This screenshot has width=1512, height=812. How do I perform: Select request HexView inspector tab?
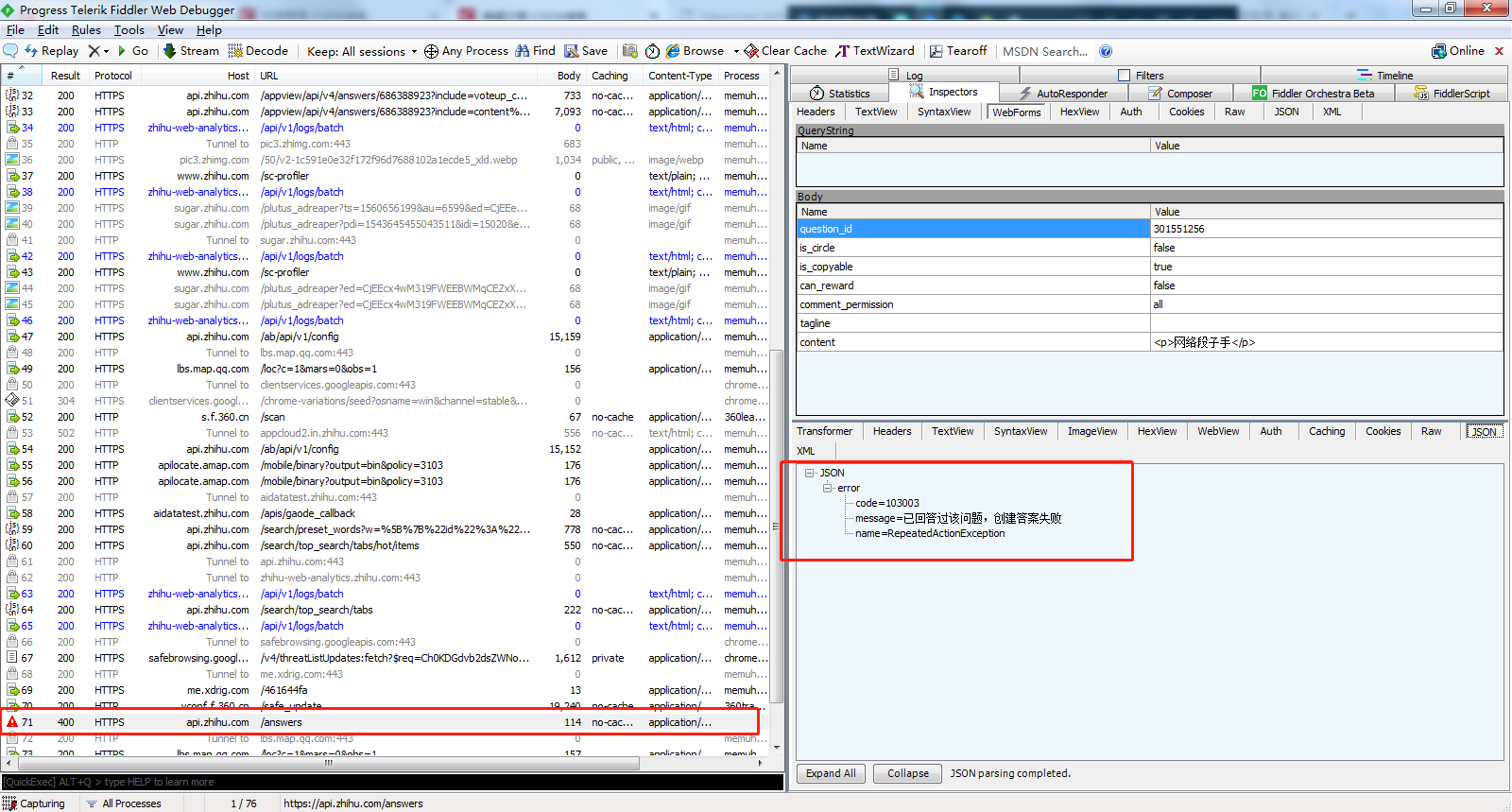(x=1079, y=112)
